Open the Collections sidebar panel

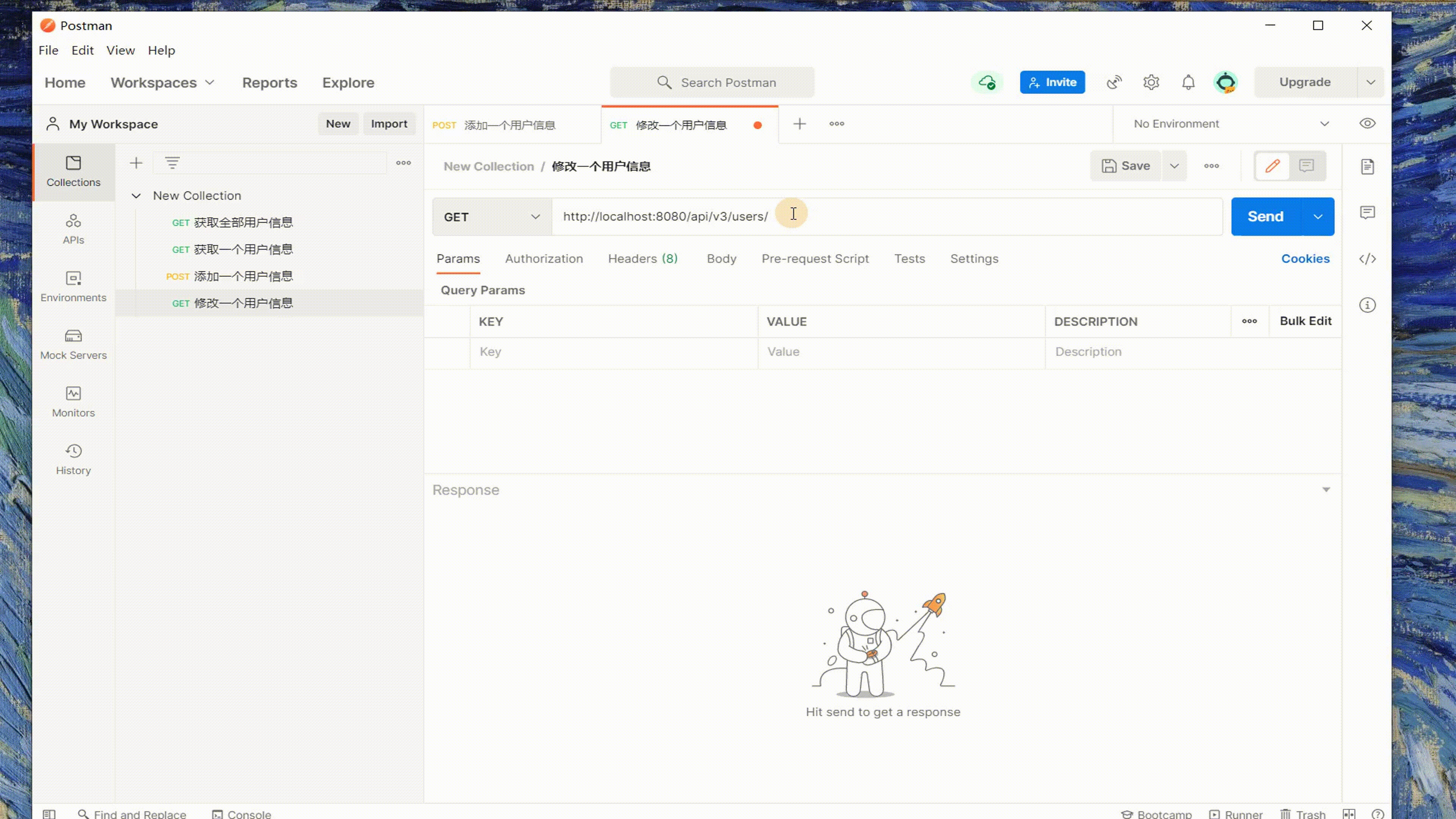pyautogui.click(x=74, y=172)
